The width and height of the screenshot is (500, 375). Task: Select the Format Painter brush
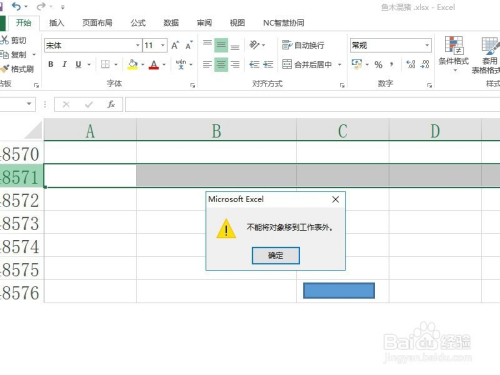point(17,69)
